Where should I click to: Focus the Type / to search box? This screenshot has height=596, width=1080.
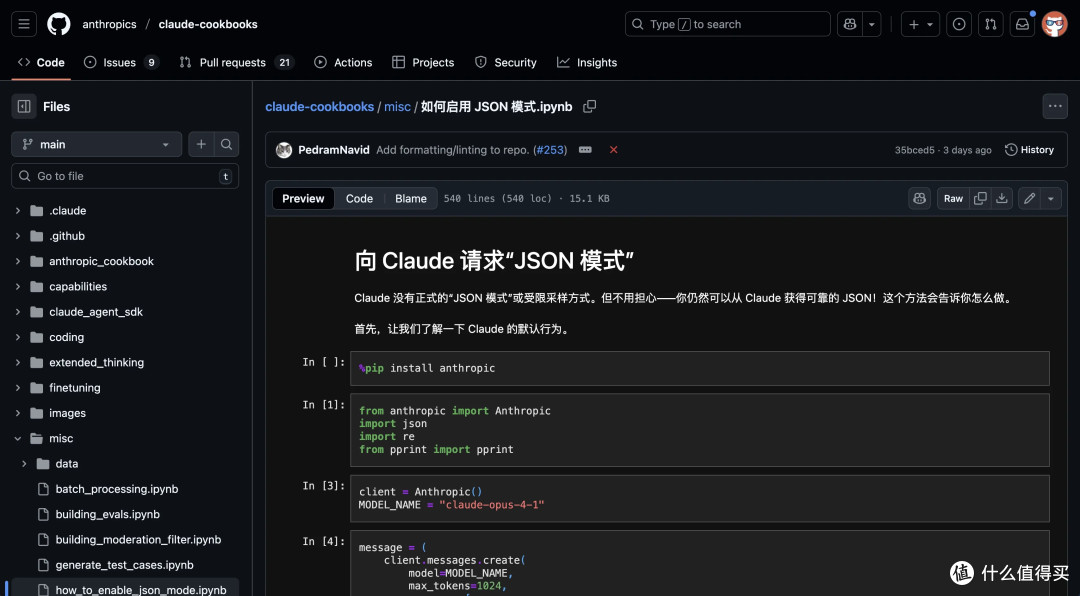click(727, 24)
